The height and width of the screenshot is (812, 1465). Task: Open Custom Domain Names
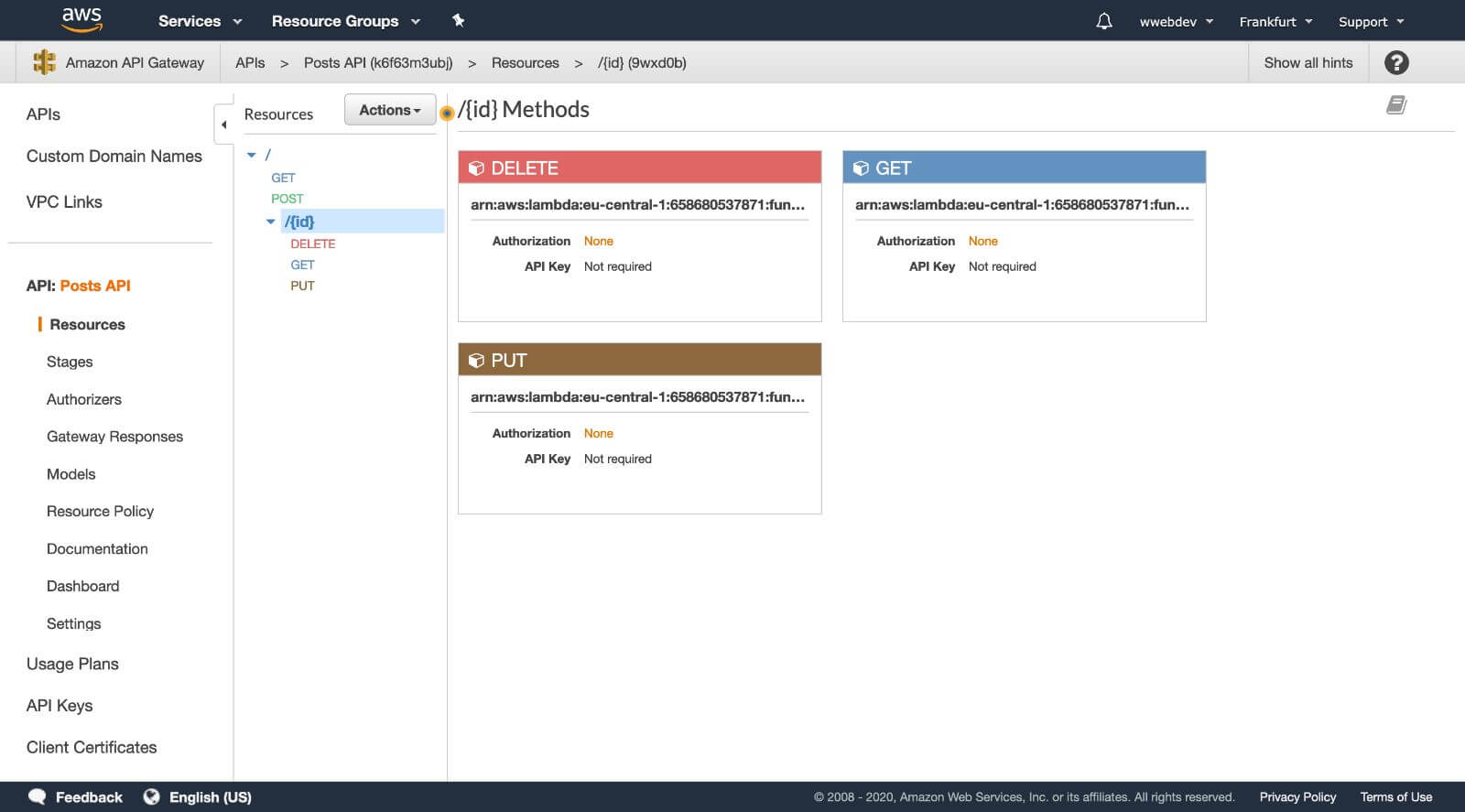pos(114,156)
